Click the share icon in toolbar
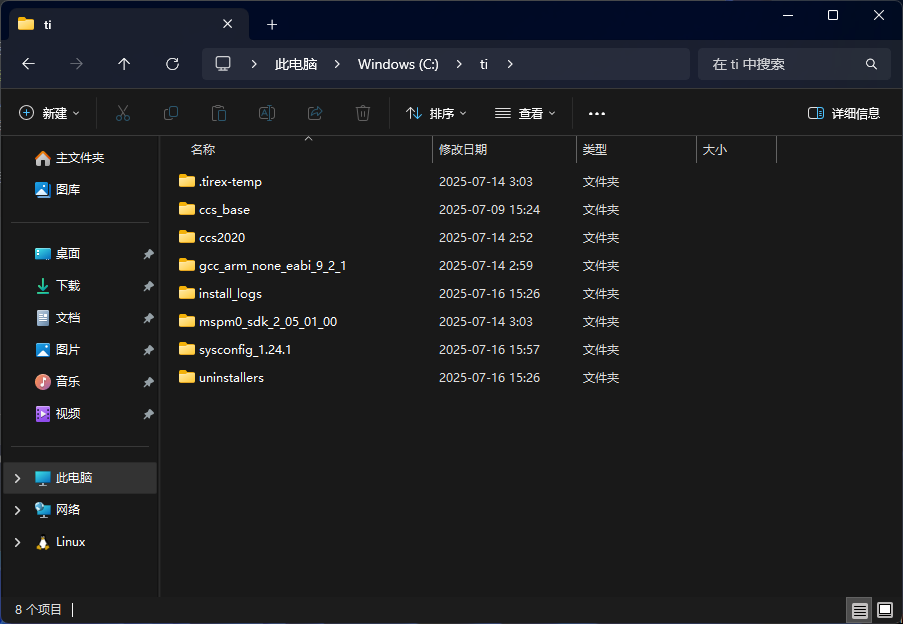This screenshot has height=624, width=903. (315, 113)
